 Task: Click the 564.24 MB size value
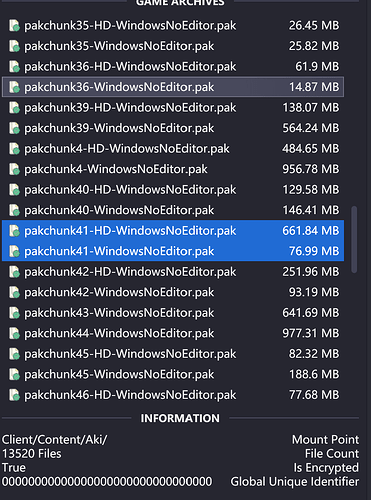pos(311,128)
